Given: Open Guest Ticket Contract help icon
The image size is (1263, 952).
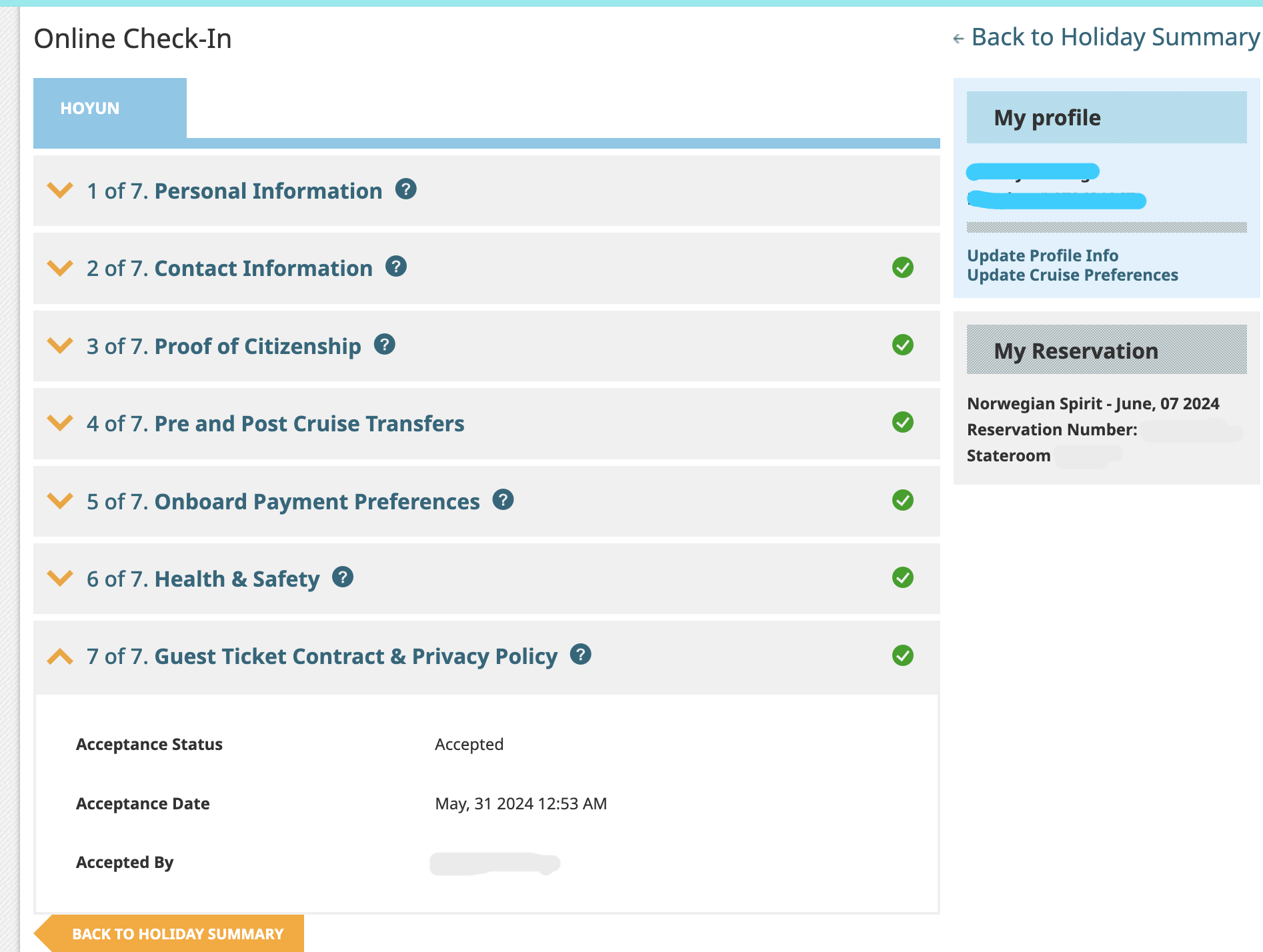Looking at the screenshot, I should (x=581, y=655).
